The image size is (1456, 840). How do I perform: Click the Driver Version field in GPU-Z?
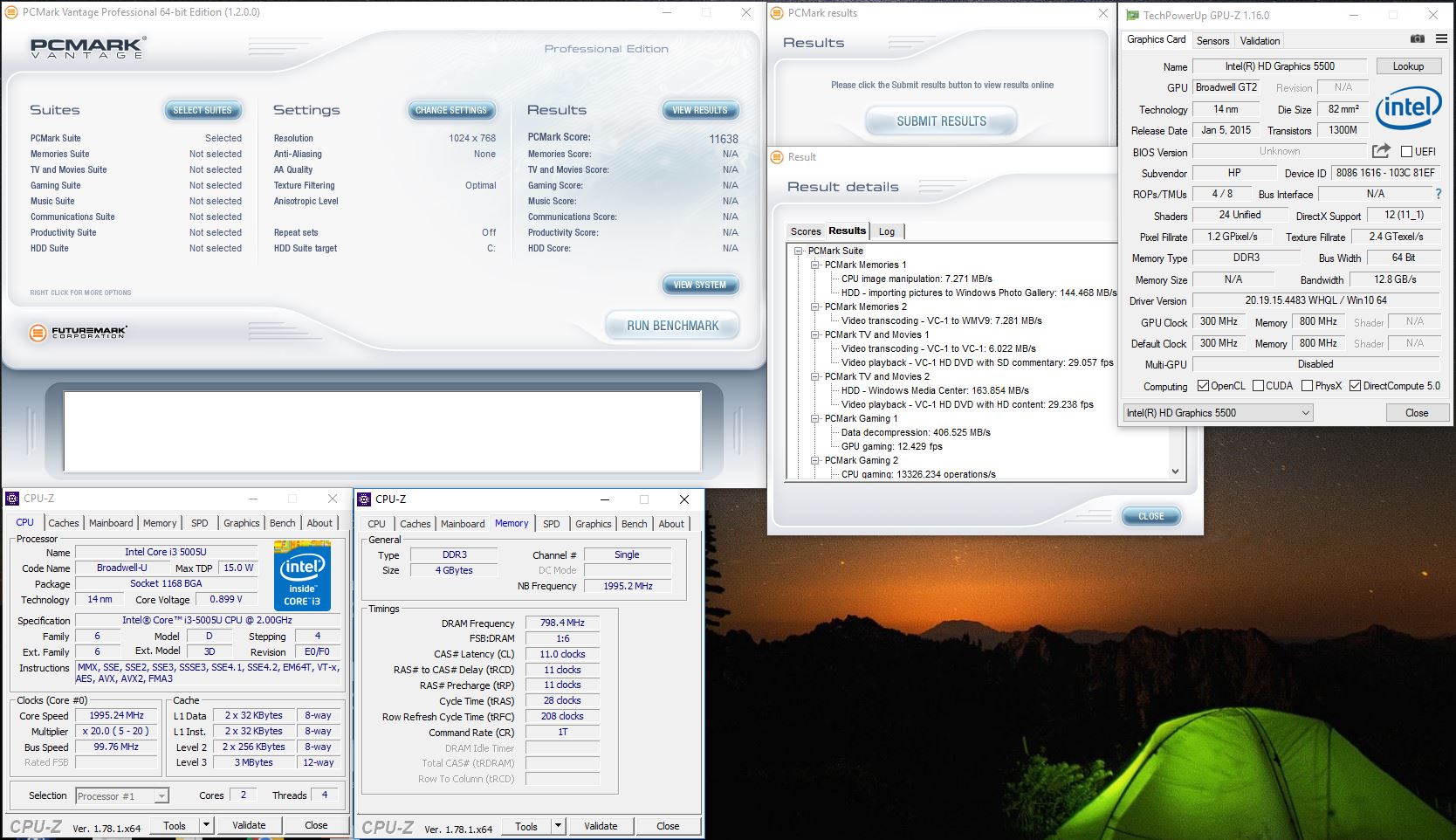pos(1315,300)
